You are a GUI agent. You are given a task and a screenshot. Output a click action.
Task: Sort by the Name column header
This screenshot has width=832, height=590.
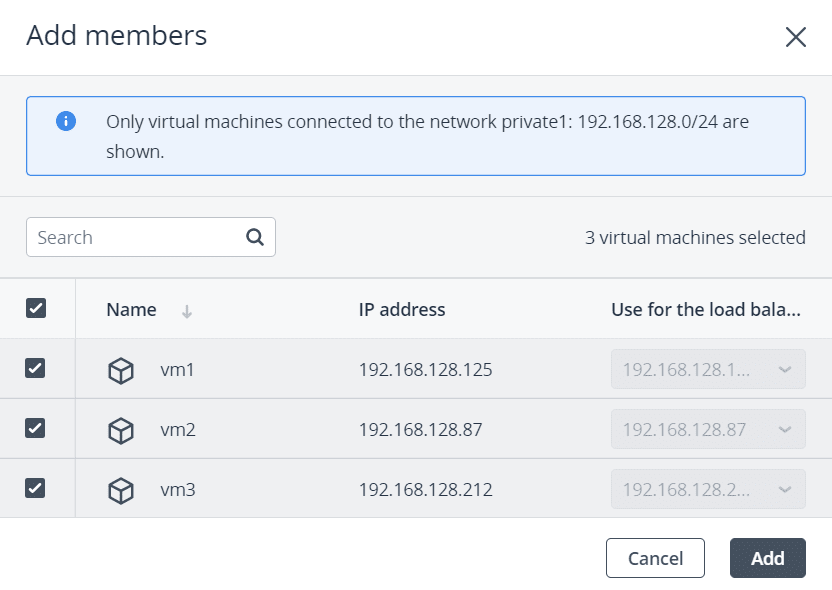click(131, 310)
